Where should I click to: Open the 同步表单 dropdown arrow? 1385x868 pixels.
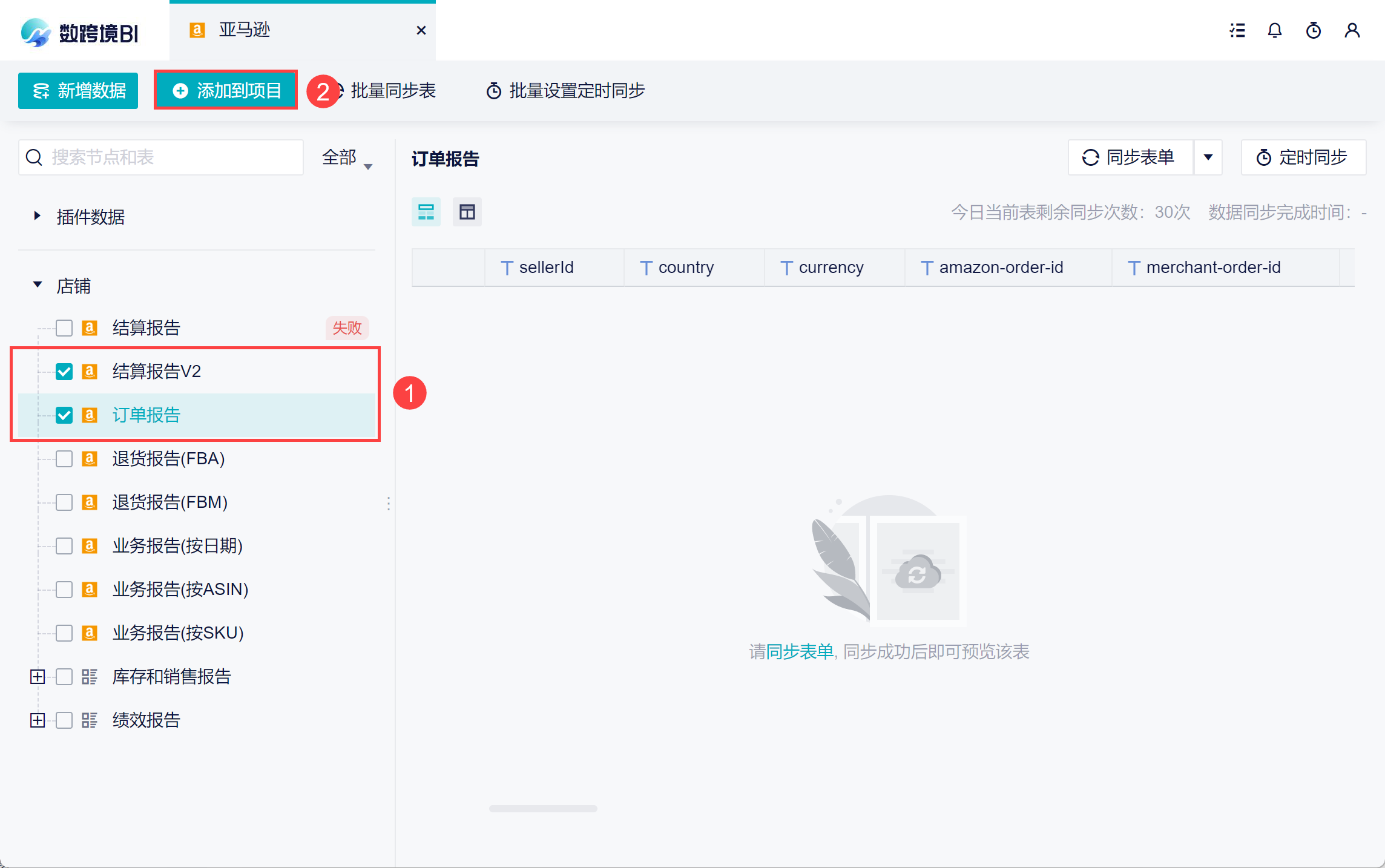coord(1208,157)
